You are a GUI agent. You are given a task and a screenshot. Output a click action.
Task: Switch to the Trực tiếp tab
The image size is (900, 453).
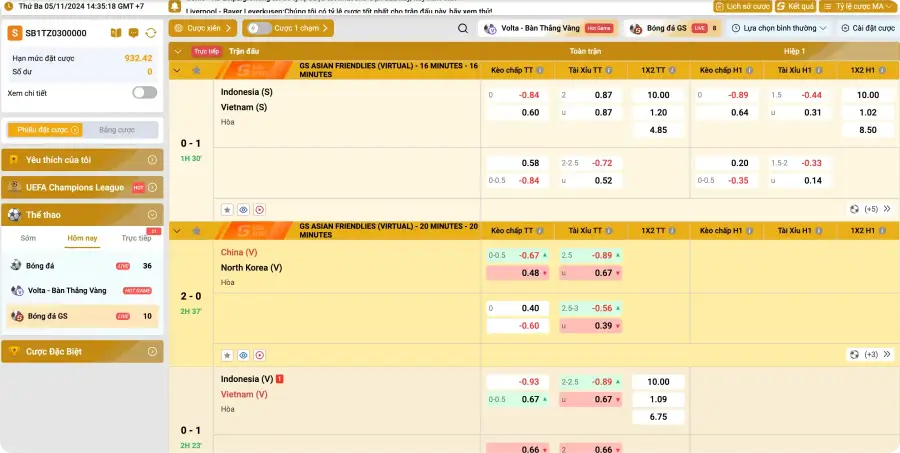136,239
